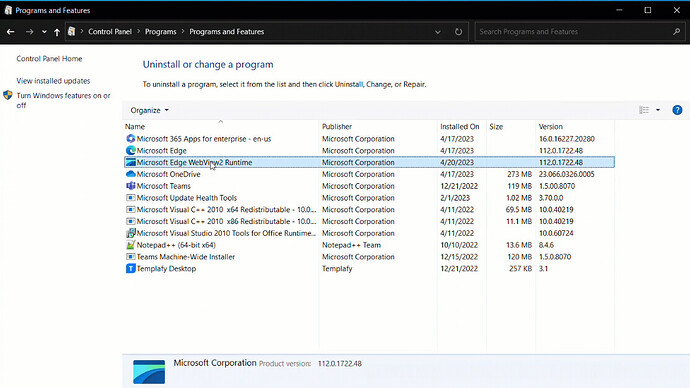This screenshot has width=690, height=388.
Task: Click the change view icon
Action: tap(644, 110)
